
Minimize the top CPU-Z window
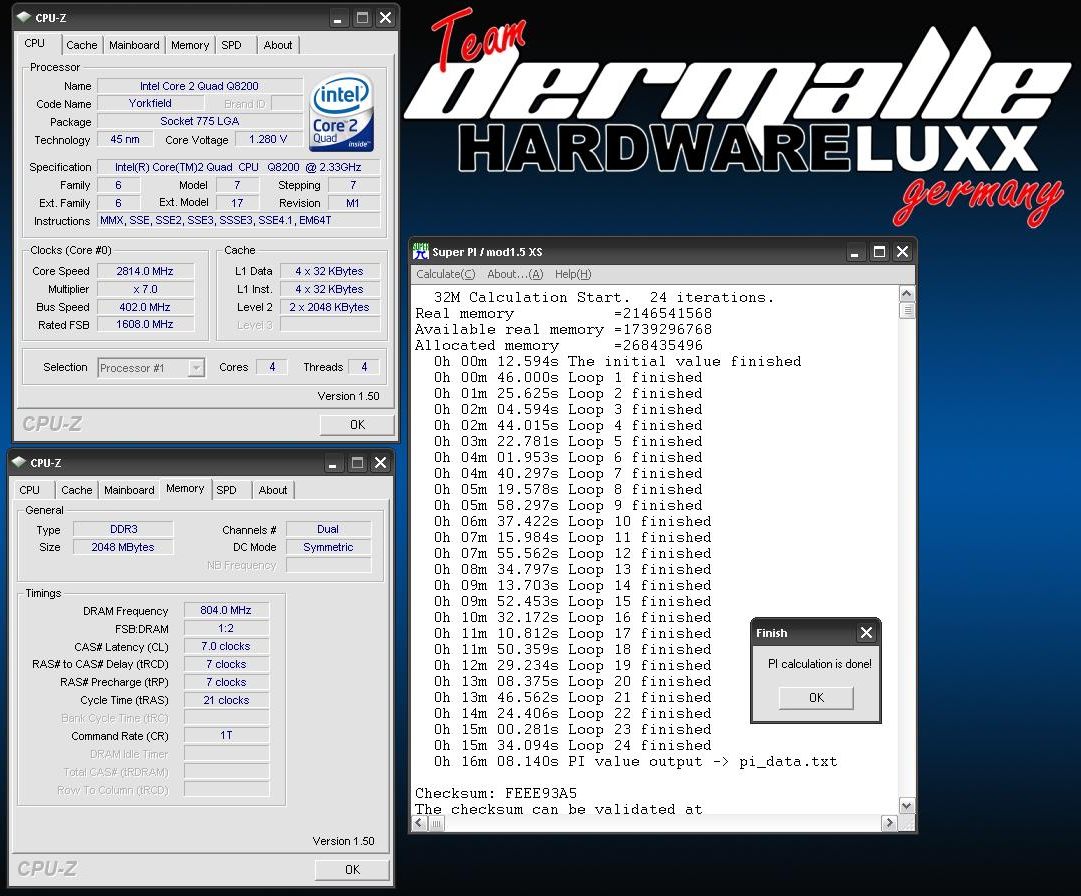337,18
